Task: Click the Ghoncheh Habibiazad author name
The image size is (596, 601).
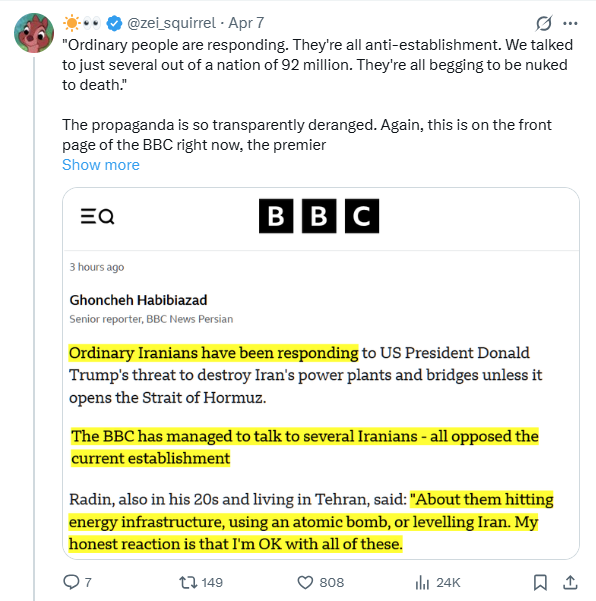Action: pyautogui.click(x=138, y=300)
